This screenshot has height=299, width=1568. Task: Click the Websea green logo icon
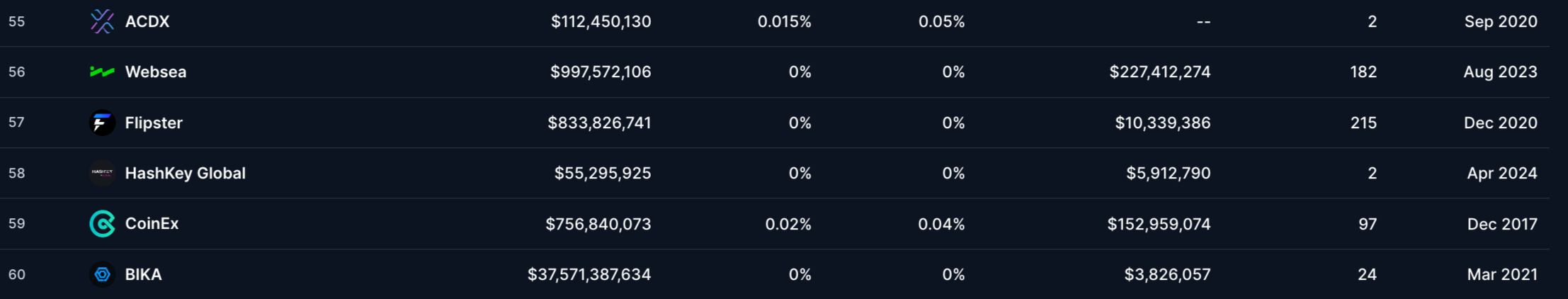tap(102, 72)
